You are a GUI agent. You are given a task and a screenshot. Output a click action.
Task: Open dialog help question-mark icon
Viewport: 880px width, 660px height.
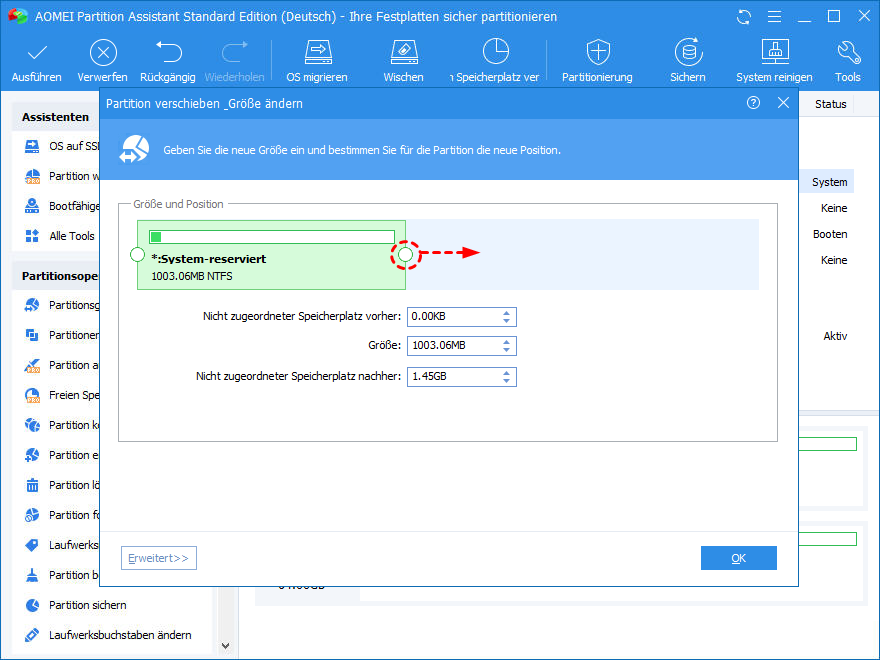[753, 103]
